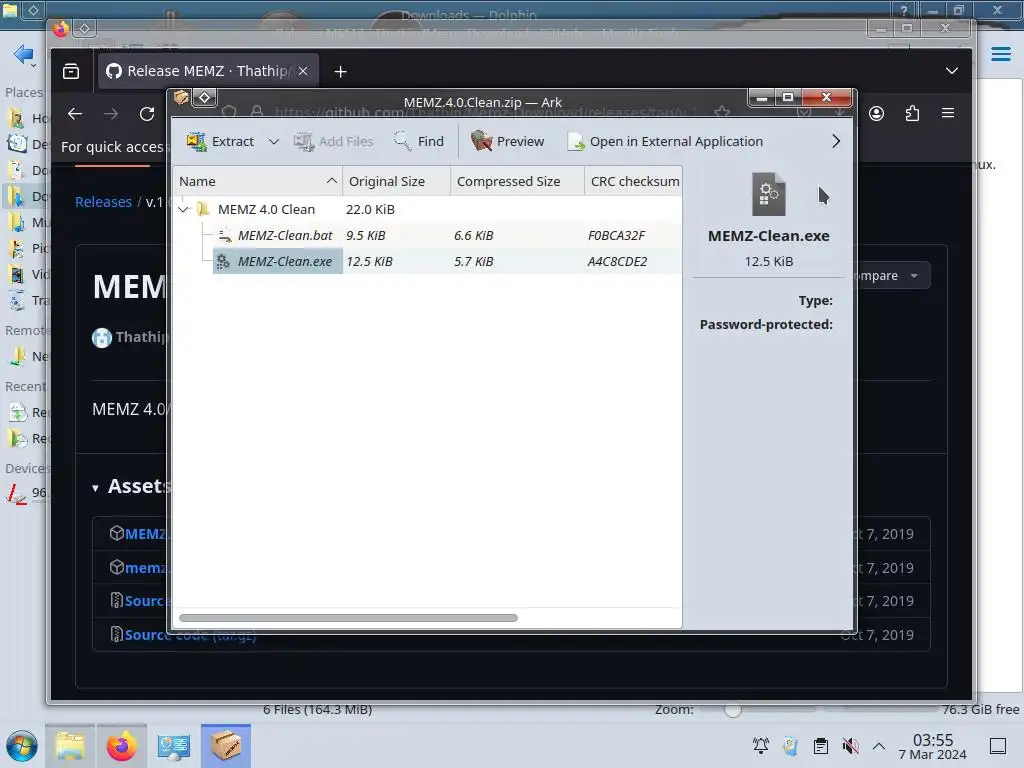Open the KDE application launcher start button
The width and height of the screenshot is (1024, 768).
tap(22, 746)
